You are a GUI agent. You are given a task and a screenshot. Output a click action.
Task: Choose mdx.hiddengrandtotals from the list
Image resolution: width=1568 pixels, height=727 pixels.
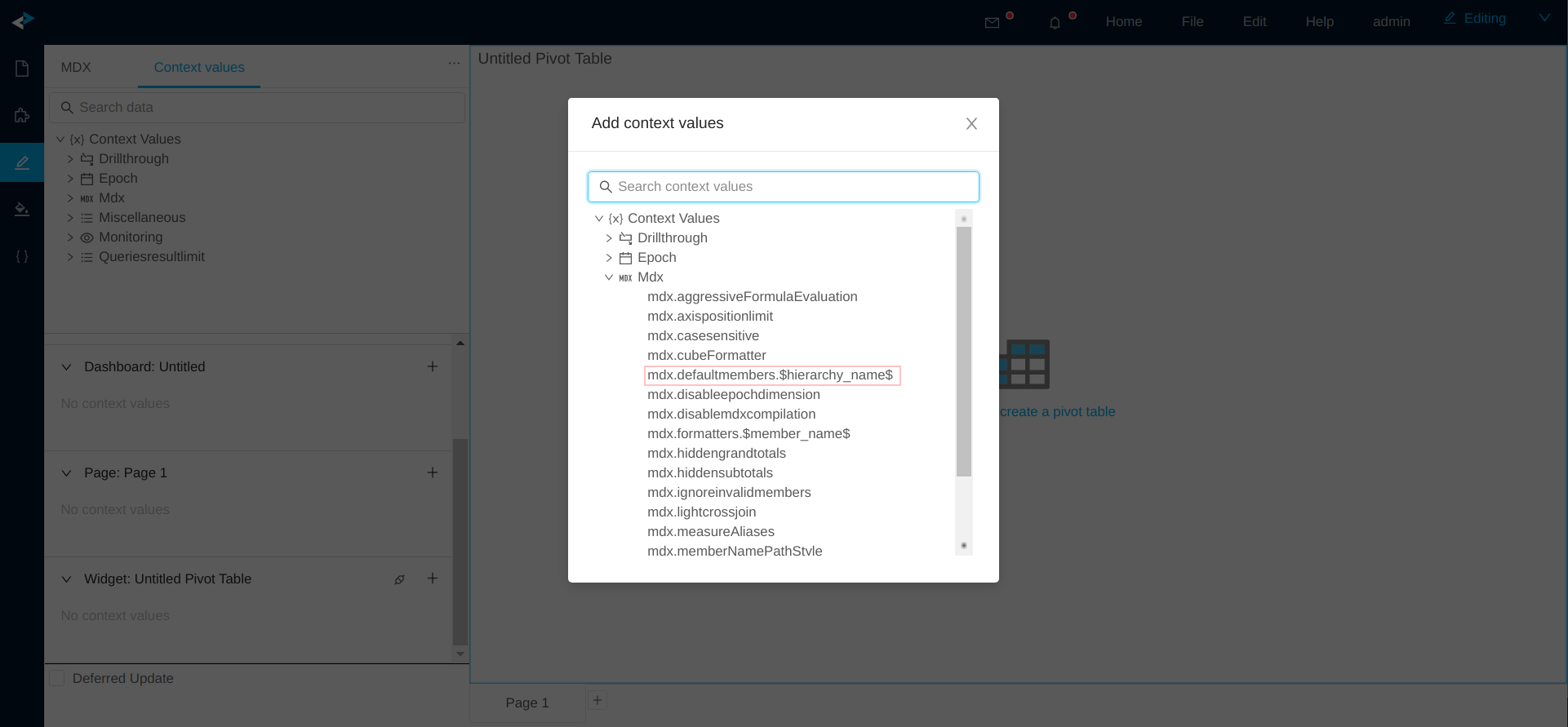716,454
